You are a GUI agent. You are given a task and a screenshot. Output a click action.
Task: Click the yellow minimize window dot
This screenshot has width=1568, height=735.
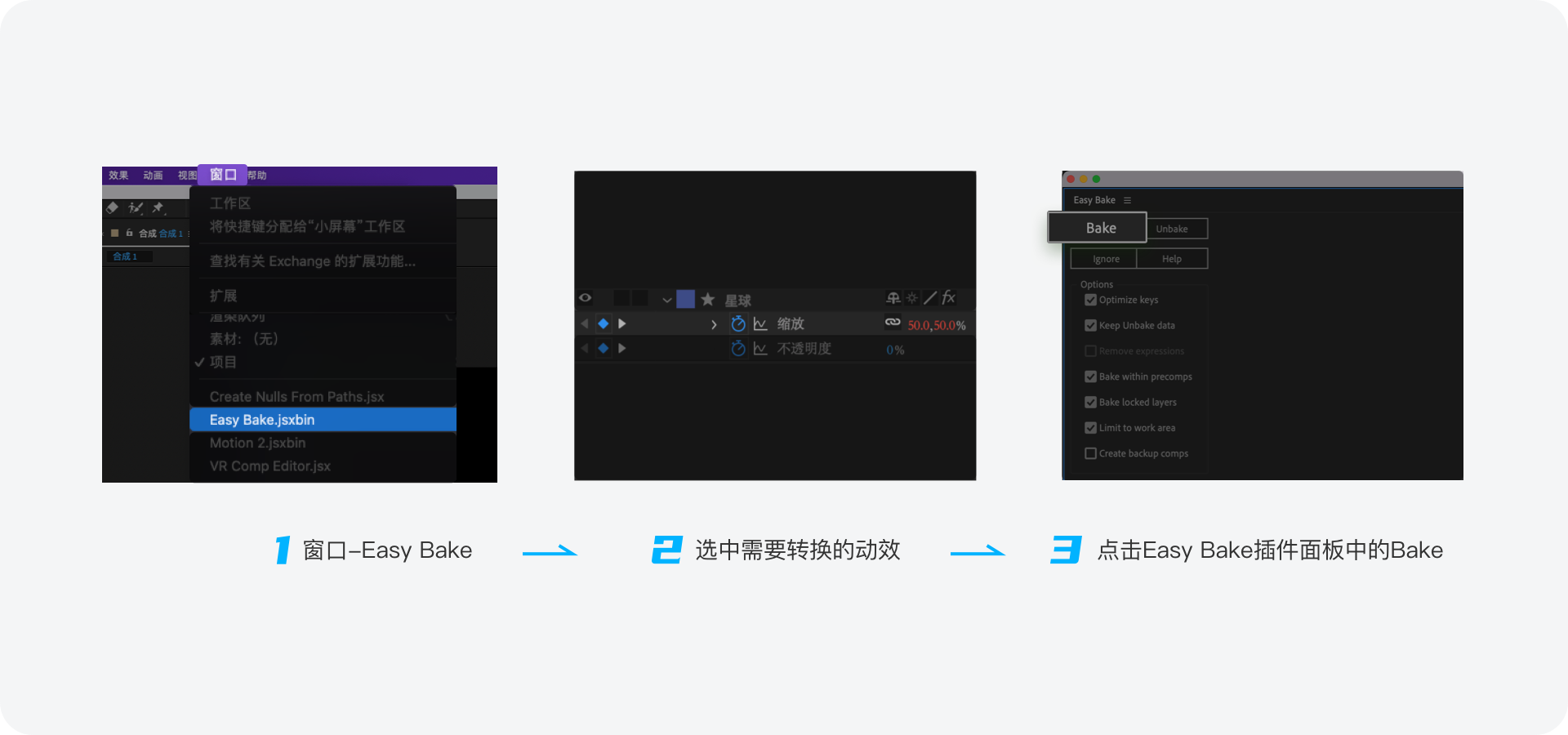[x=1084, y=179]
